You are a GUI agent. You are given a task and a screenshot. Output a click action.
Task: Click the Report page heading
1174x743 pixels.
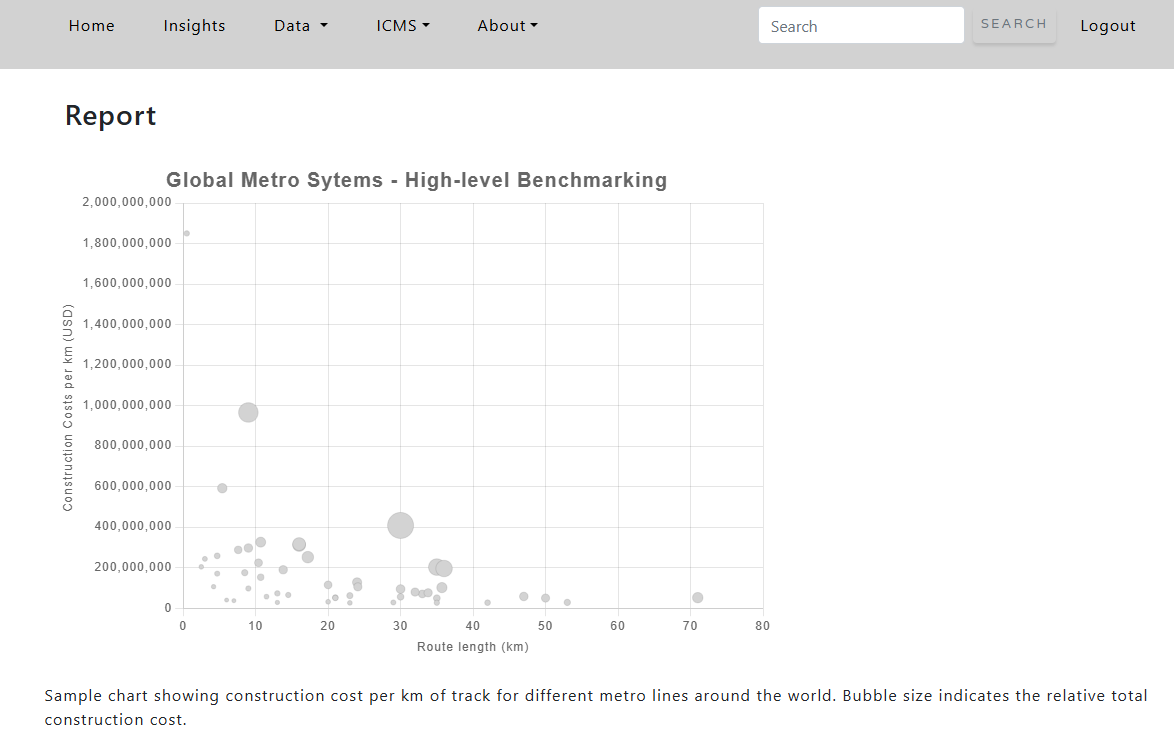point(111,116)
